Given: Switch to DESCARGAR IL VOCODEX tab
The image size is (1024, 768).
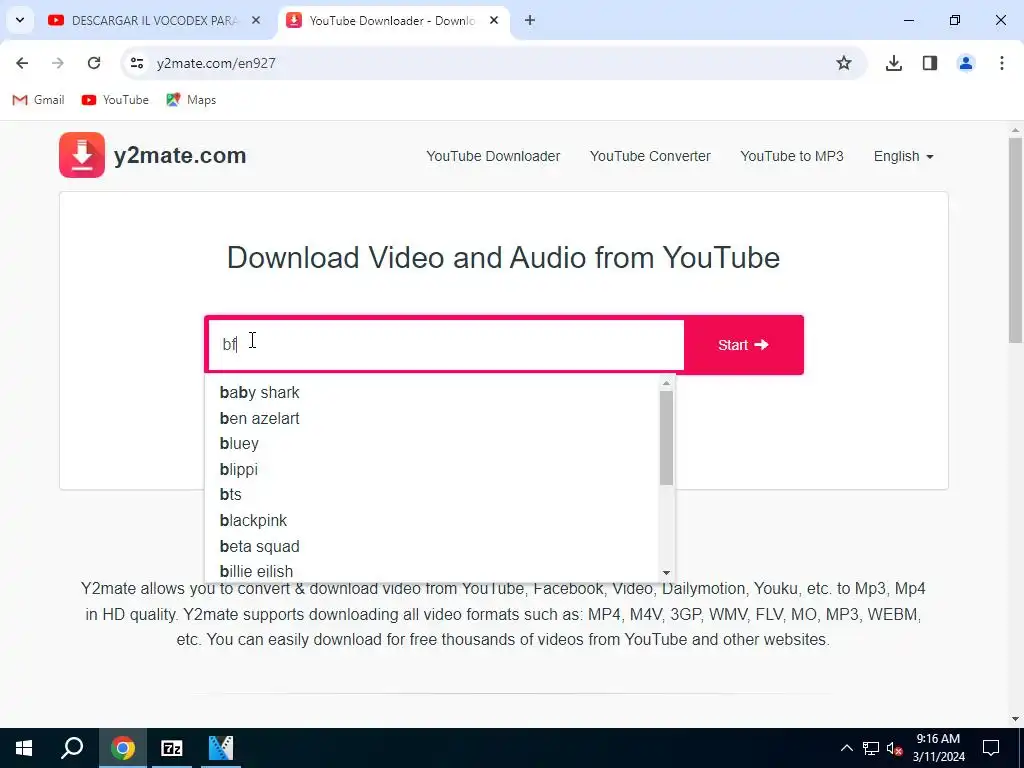Looking at the screenshot, I should click(x=155, y=21).
